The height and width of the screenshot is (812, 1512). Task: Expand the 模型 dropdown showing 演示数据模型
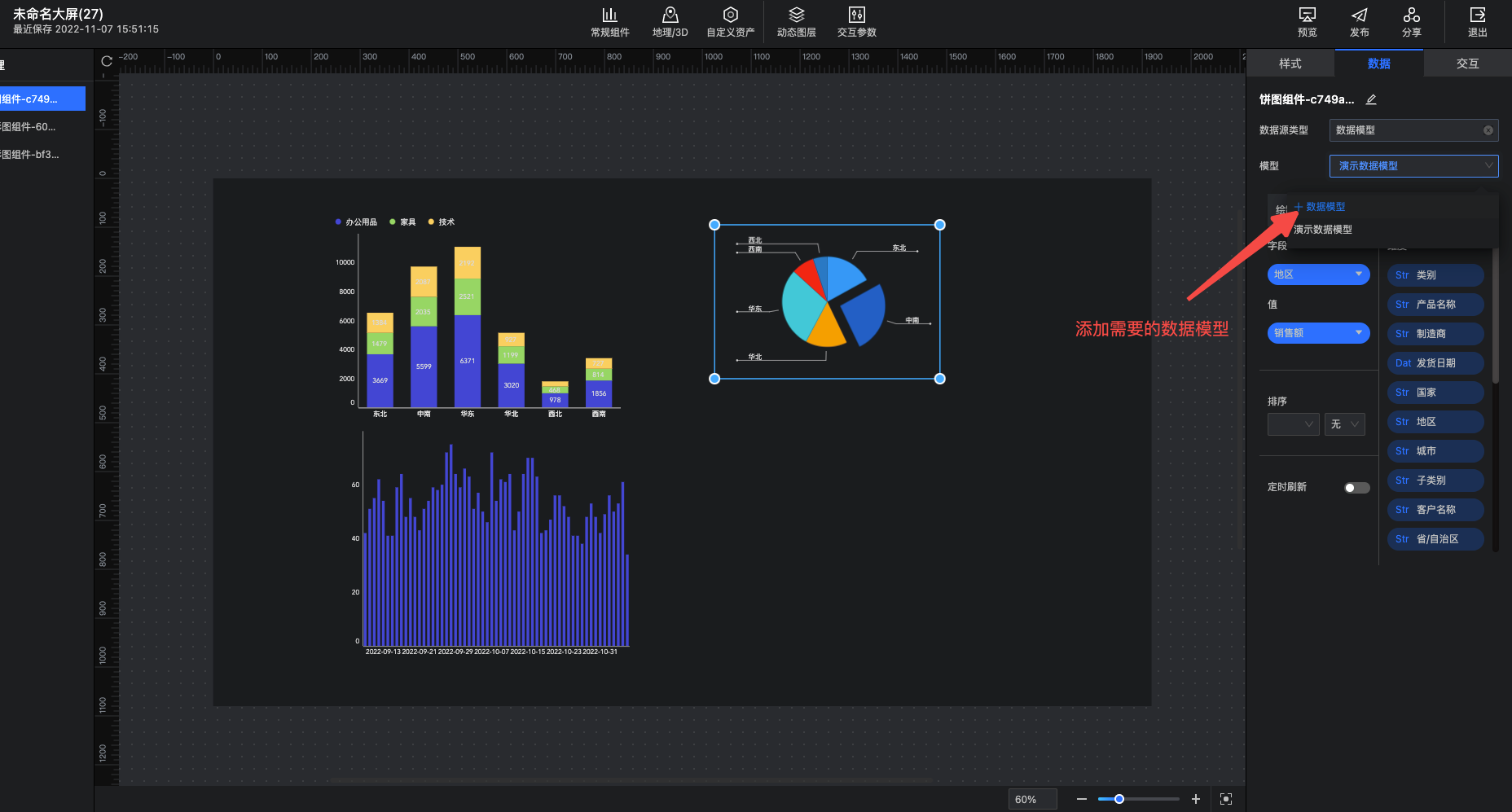pos(1413,166)
